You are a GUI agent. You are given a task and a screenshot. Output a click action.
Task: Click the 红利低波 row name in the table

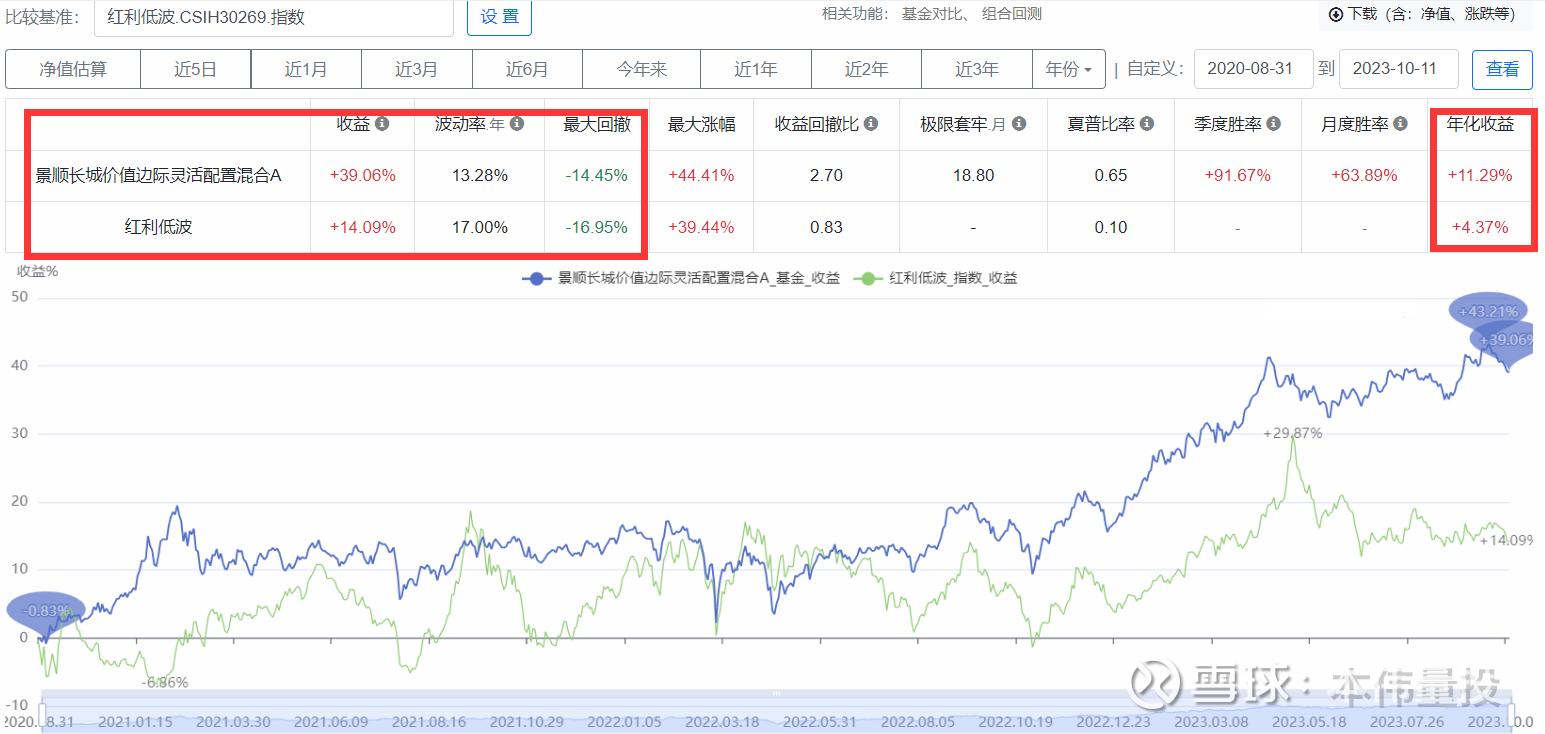point(158,227)
